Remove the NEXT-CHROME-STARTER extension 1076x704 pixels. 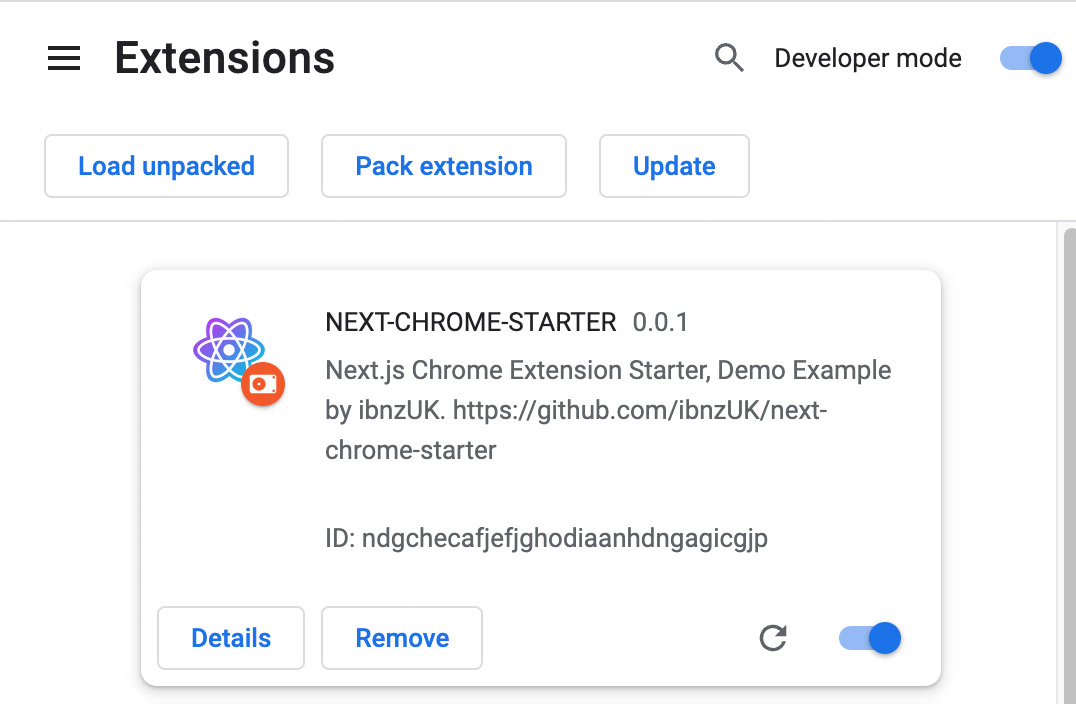pos(402,638)
